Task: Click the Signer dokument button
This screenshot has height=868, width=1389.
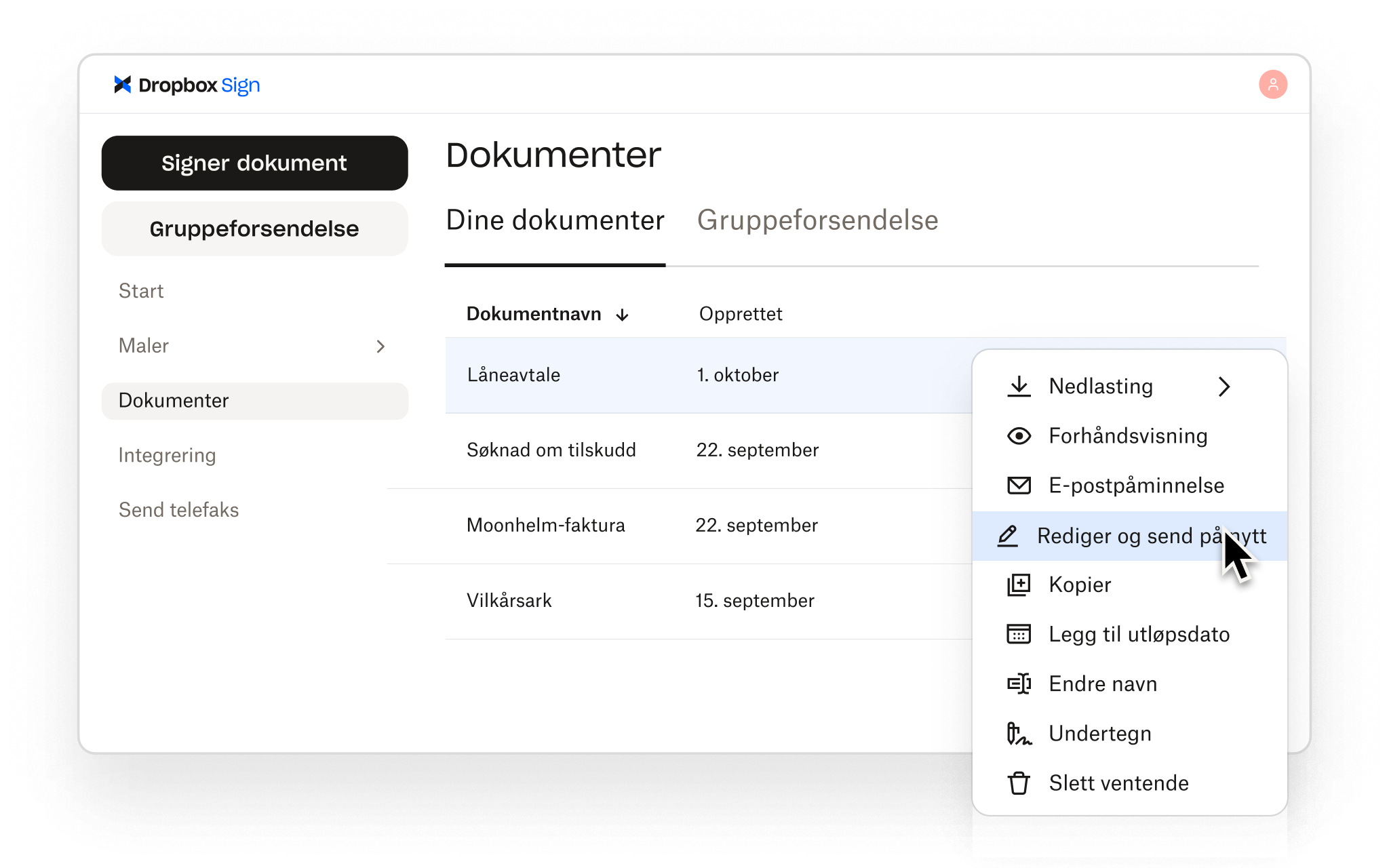Action: (254, 163)
